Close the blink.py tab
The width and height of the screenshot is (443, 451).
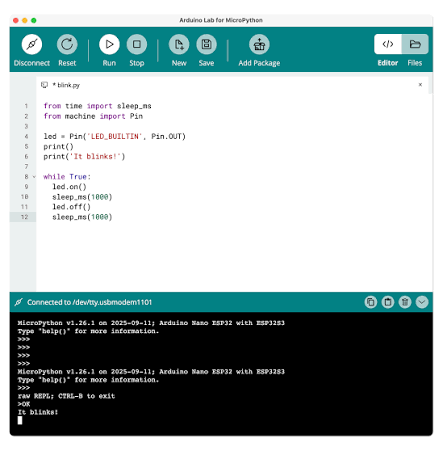click(420, 85)
